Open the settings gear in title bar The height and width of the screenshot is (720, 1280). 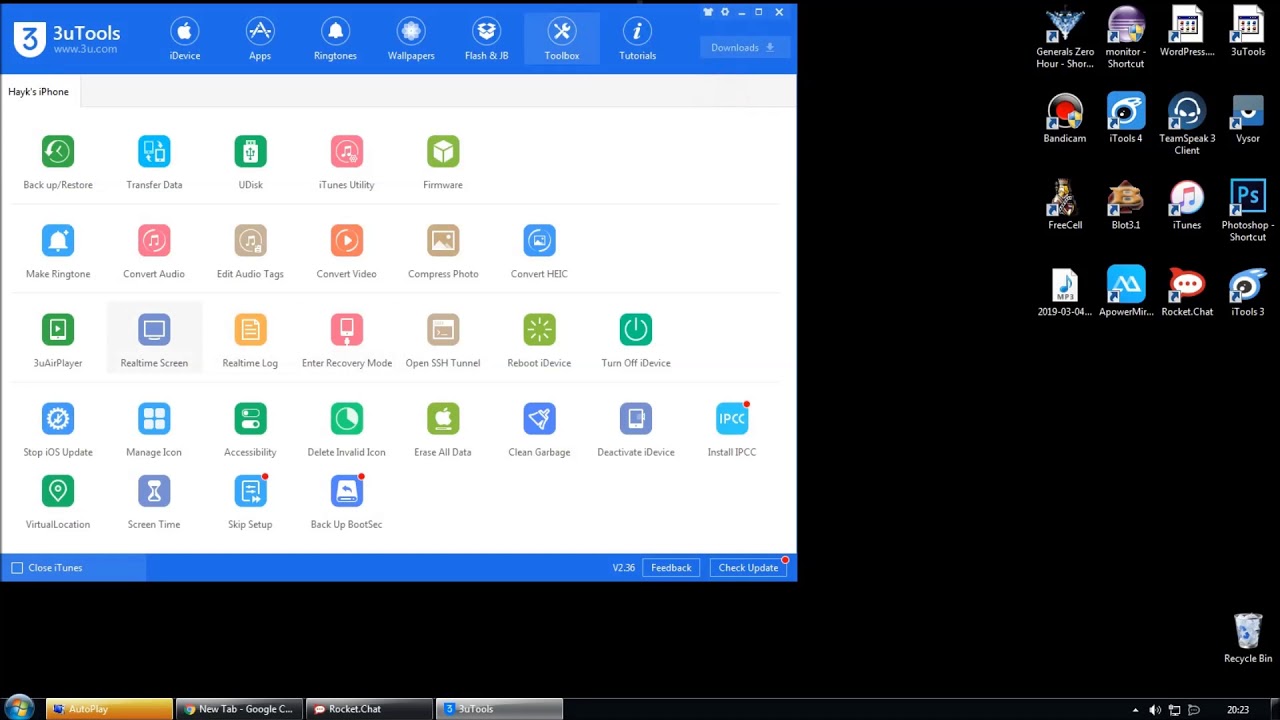tap(725, 12)
